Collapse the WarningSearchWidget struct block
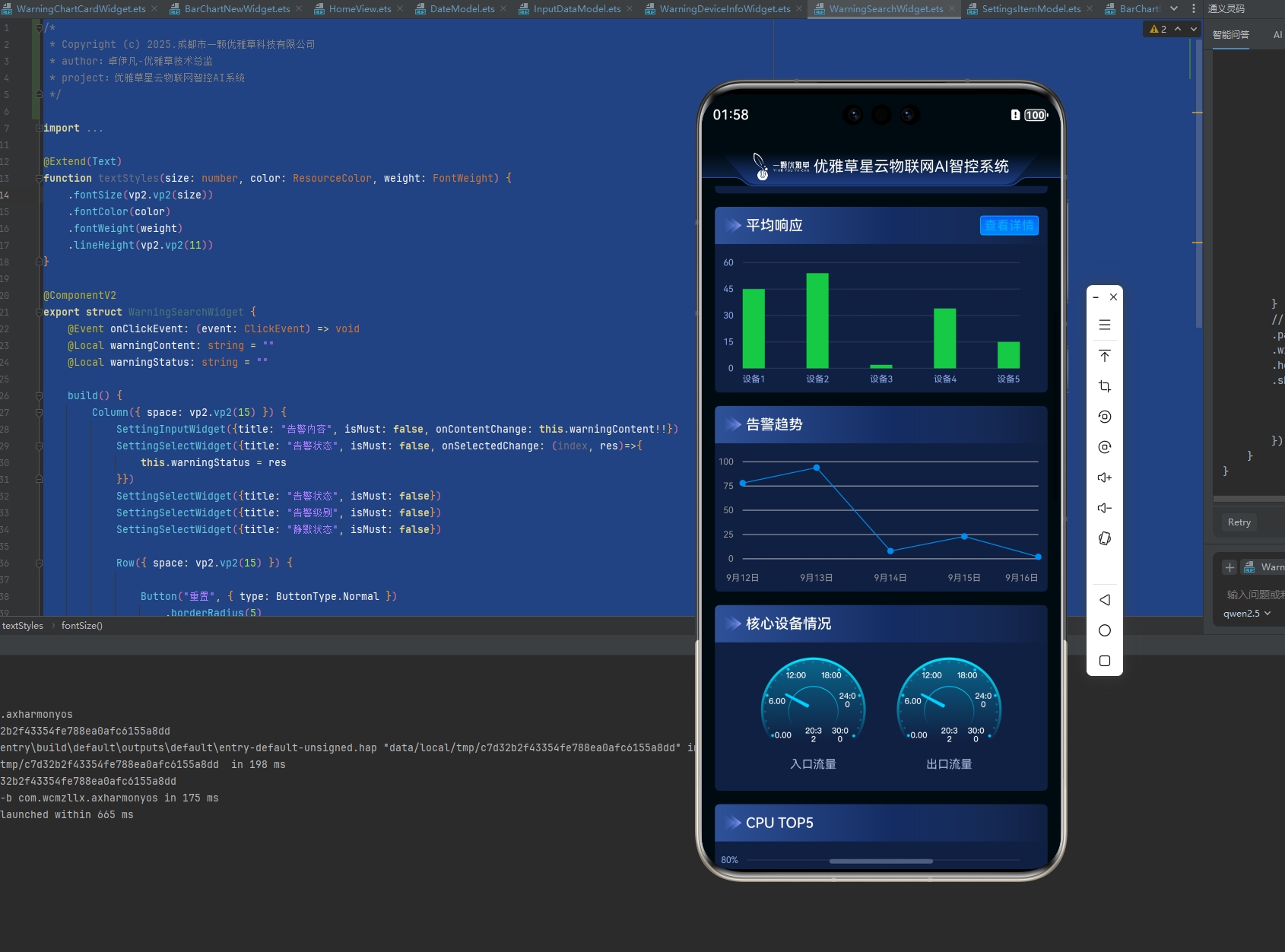This screenshot has width=1285, height=952. coord(39,312)
